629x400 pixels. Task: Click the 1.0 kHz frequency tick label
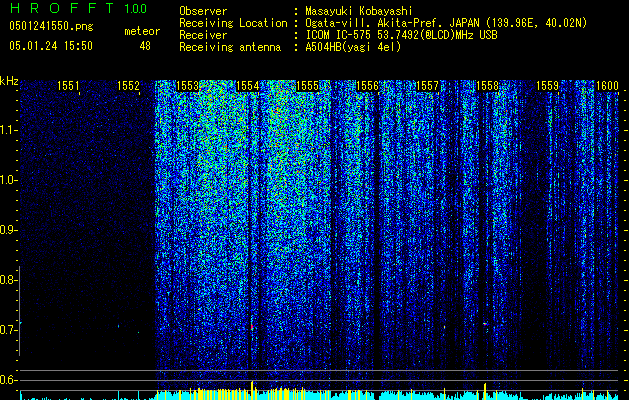pos(8,180)
